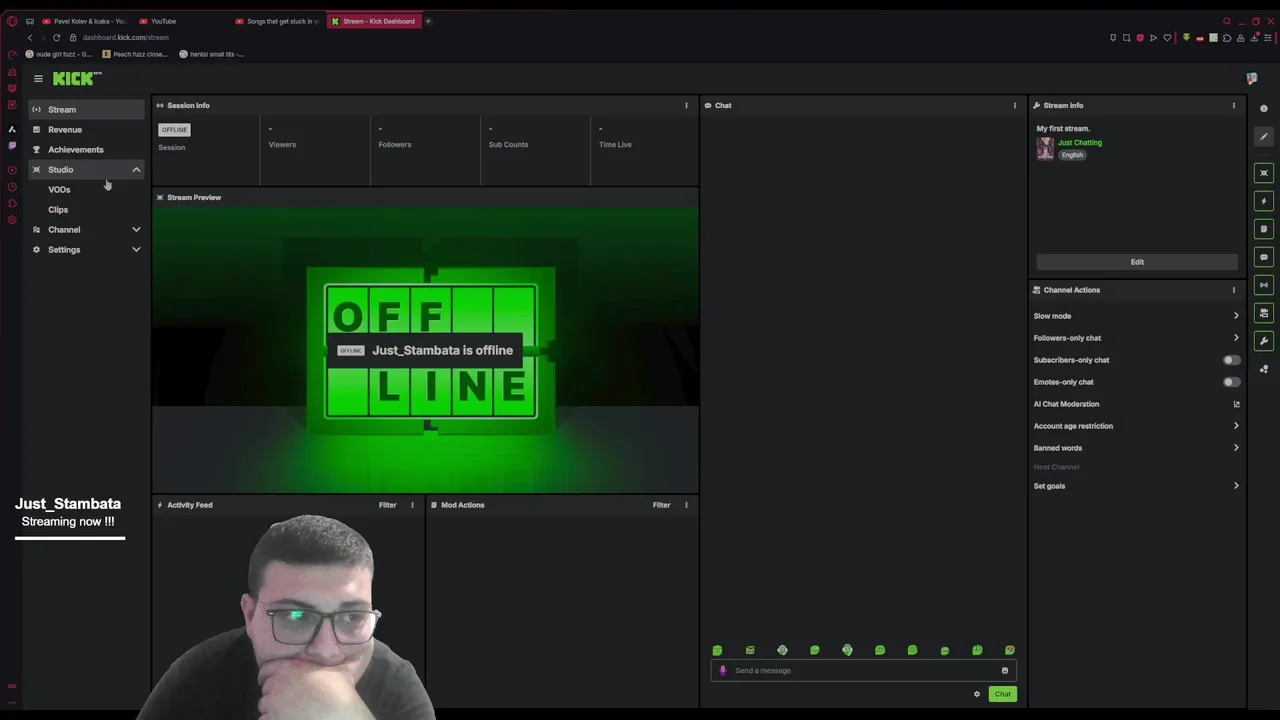This screenshot has width=1280, height=720.
Task: Open Mod Actions Filter dropdown
Action: point(661,505)
